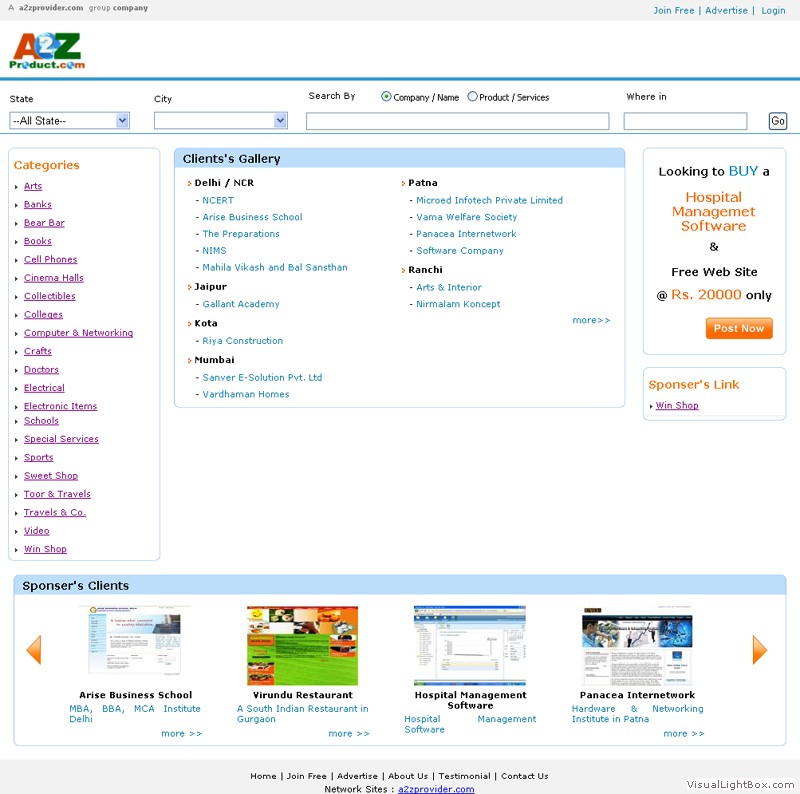The width and height of the screenshot is (800, 794).
Task: Open Win Shop under Sponser's Link
Action: click(x=677, y=406)
